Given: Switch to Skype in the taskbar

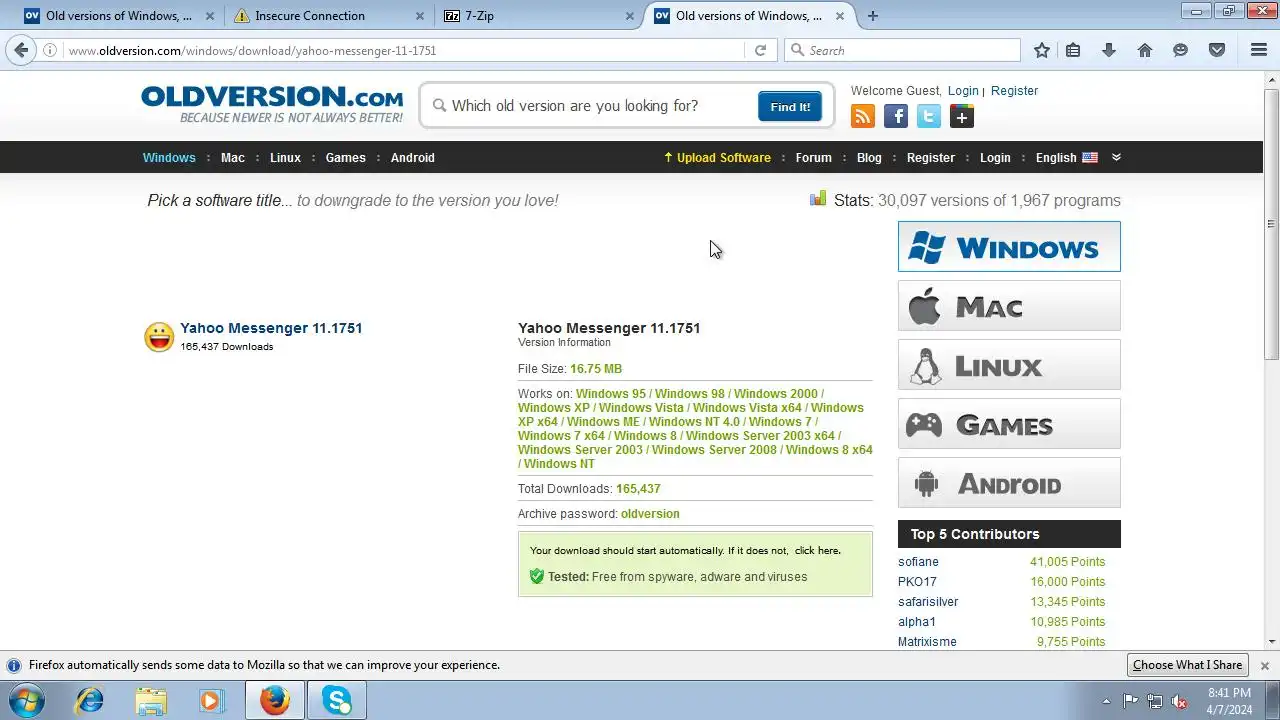Looking at the screenshot, I should [337, 700].
